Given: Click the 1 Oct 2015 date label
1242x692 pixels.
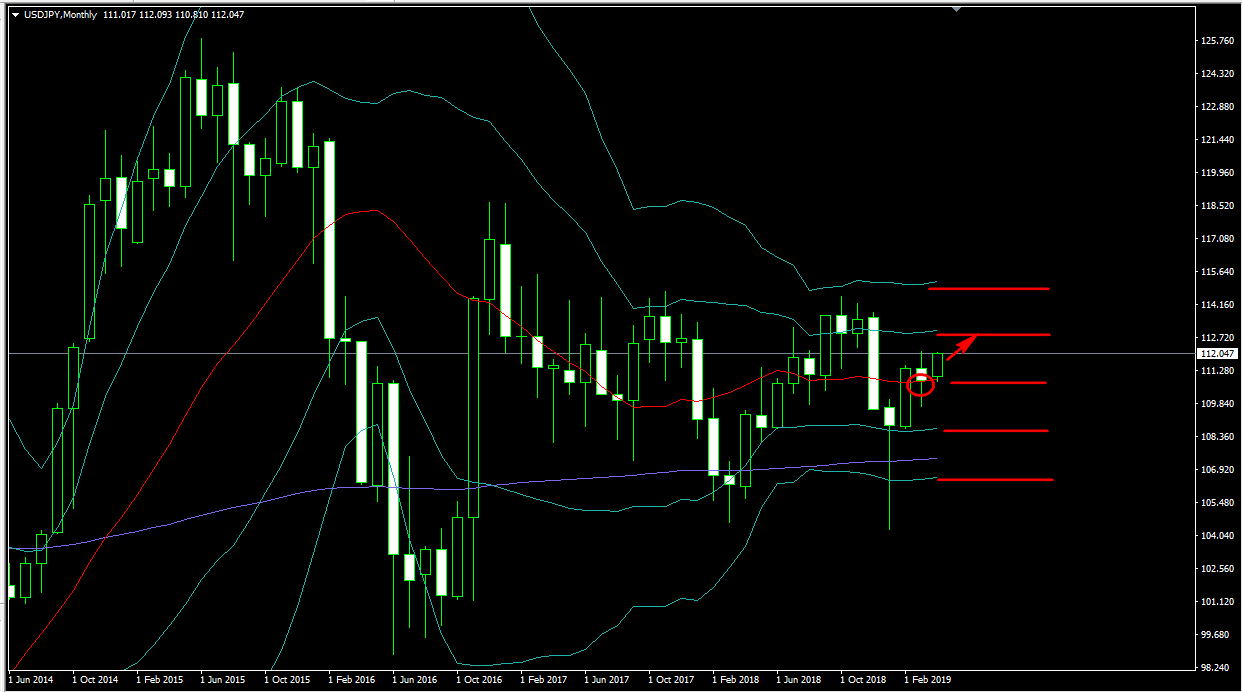Looking at the screenshot, I should (287, 680).
